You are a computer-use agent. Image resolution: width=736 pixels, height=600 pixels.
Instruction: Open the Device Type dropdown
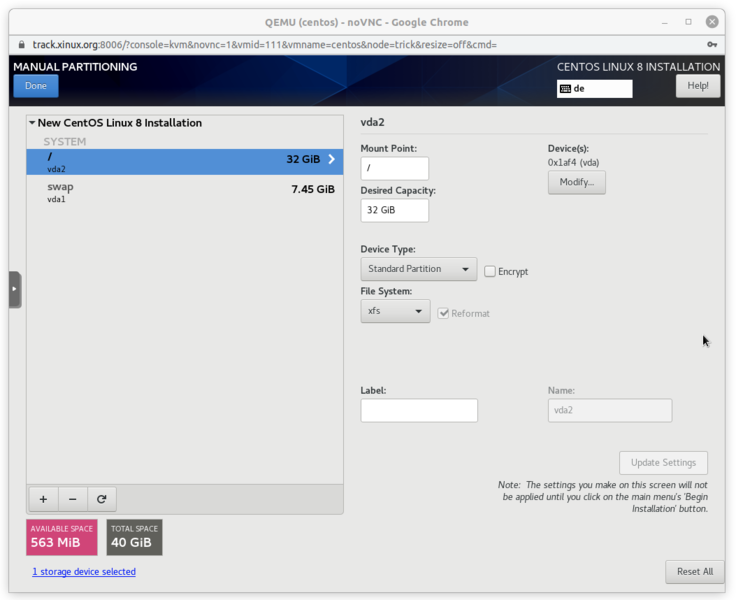(419, 269)
